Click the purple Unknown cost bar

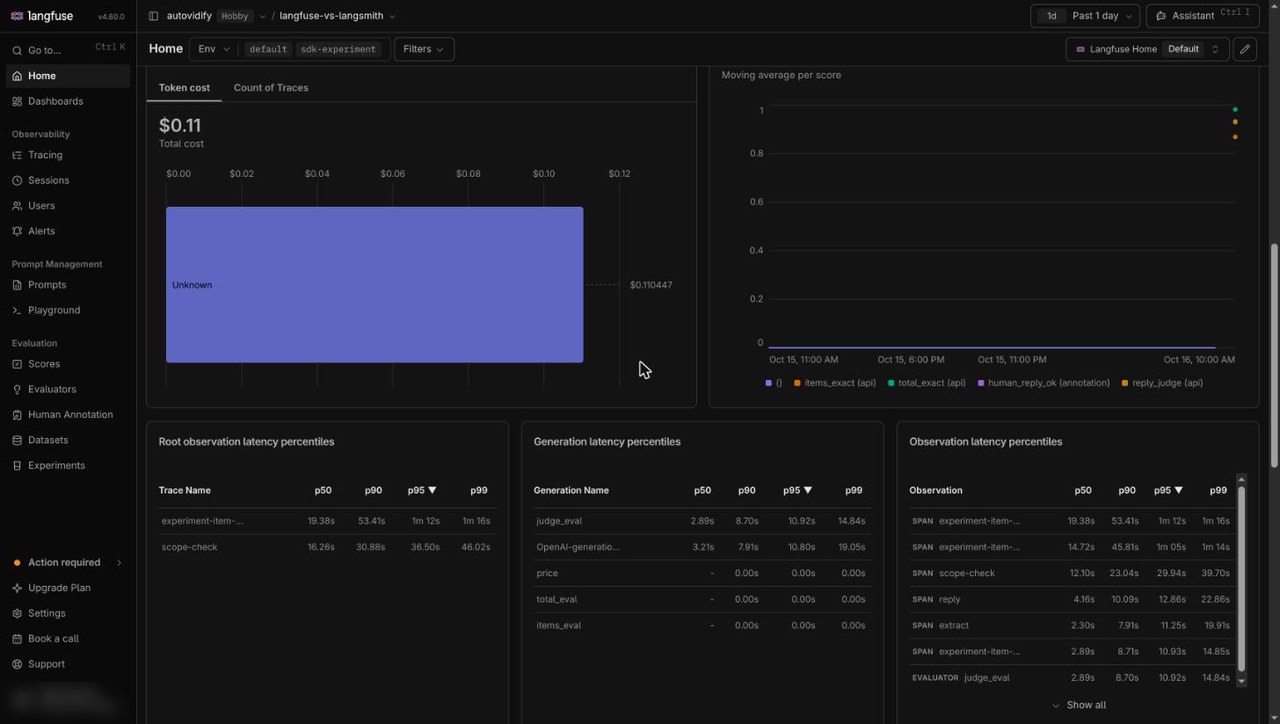[x=375, y=285]
